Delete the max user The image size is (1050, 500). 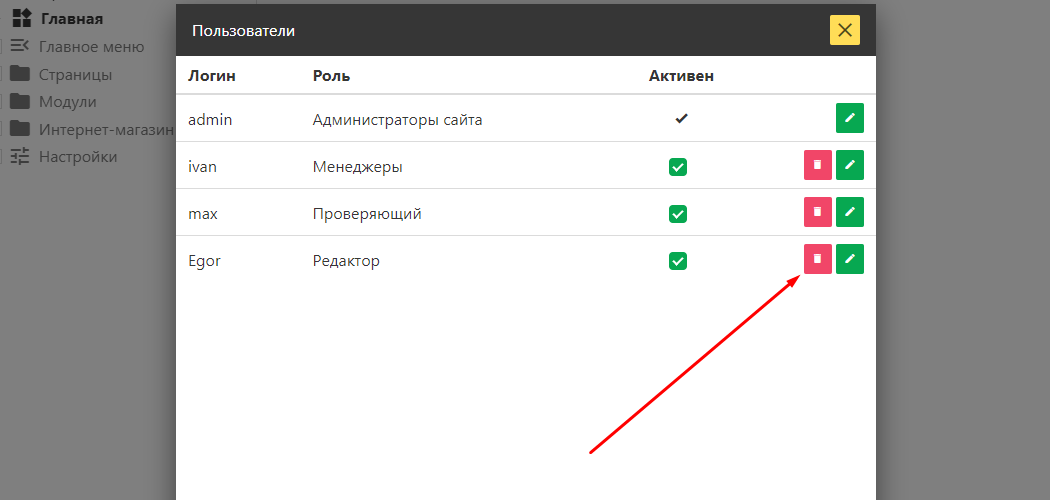818,212
